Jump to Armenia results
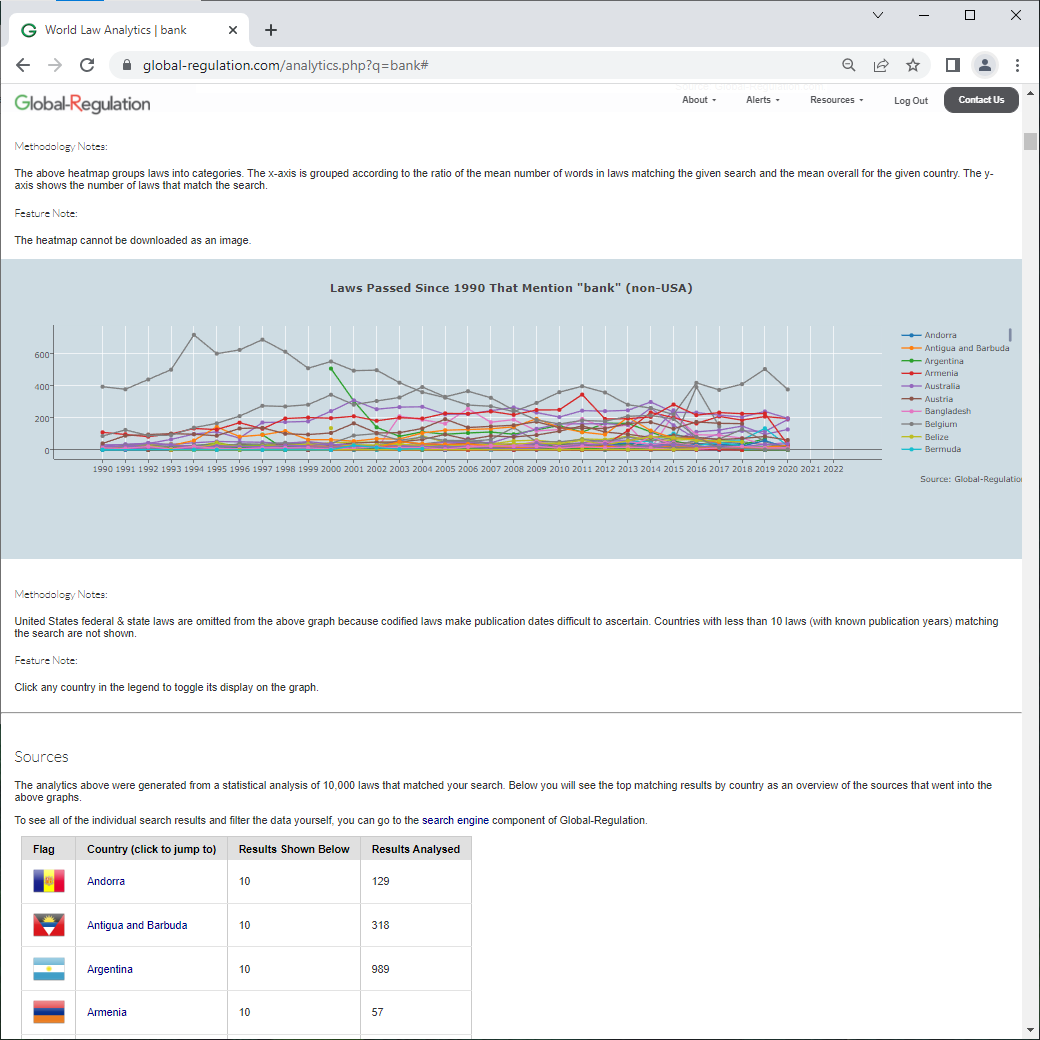Screen dimensions: 1040x1040 107,1012
